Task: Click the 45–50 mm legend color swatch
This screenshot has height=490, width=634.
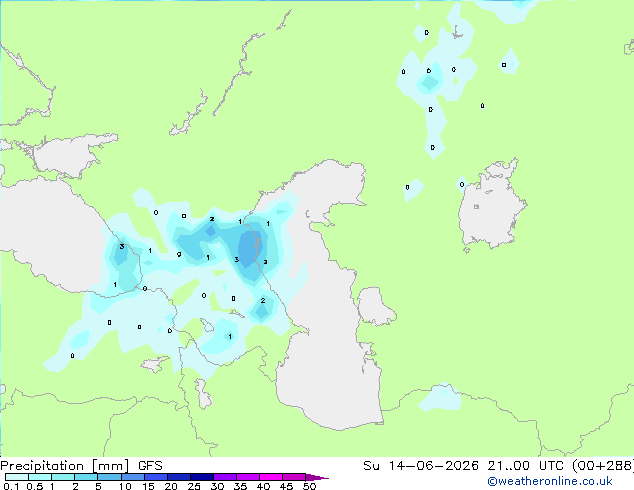Action: (294, 477)
